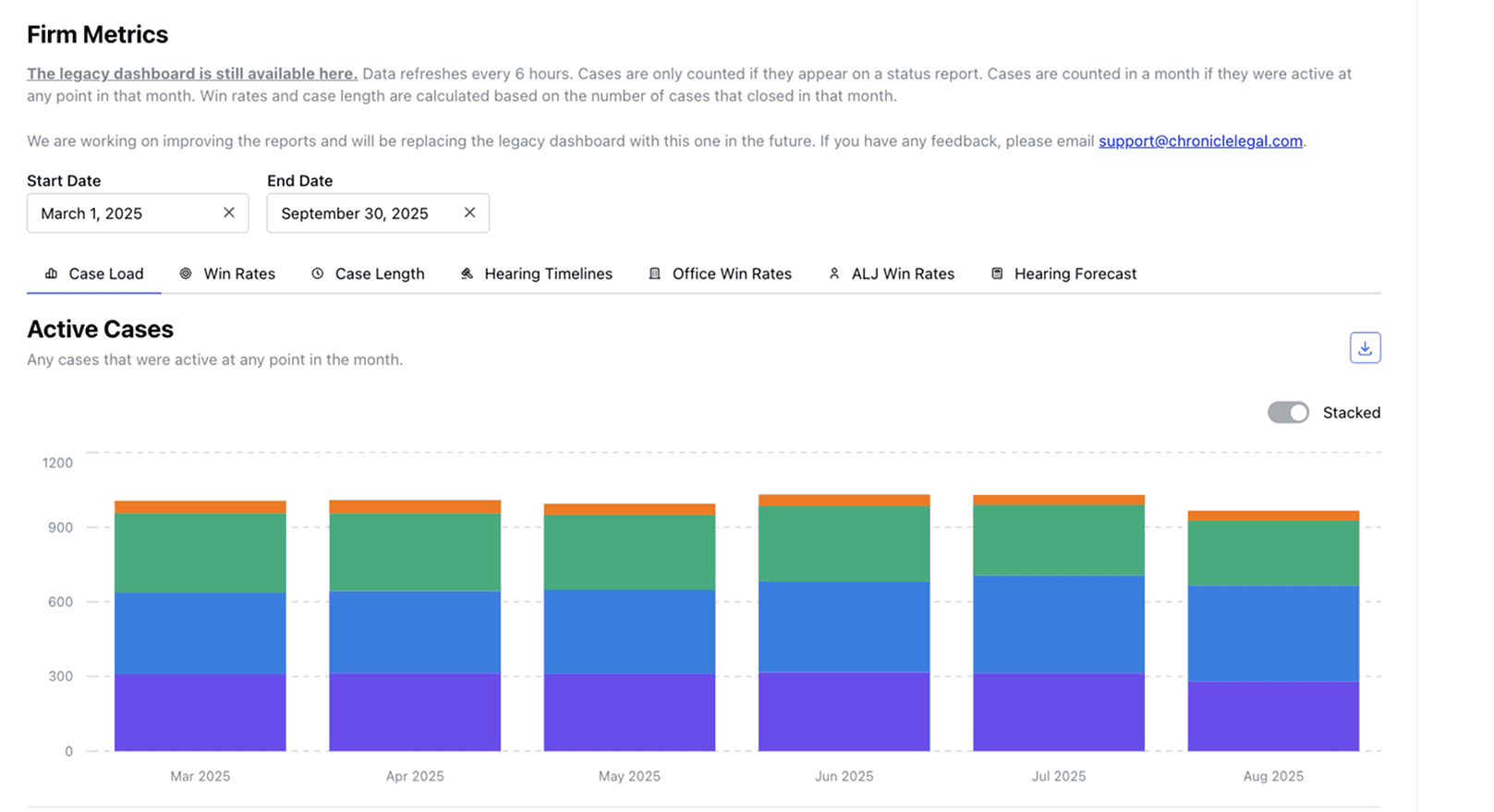The height and width of the screenshot is (812, 1494).
Task: Click the orange segment of Jun 2025 bar
Action: [844, 501]
